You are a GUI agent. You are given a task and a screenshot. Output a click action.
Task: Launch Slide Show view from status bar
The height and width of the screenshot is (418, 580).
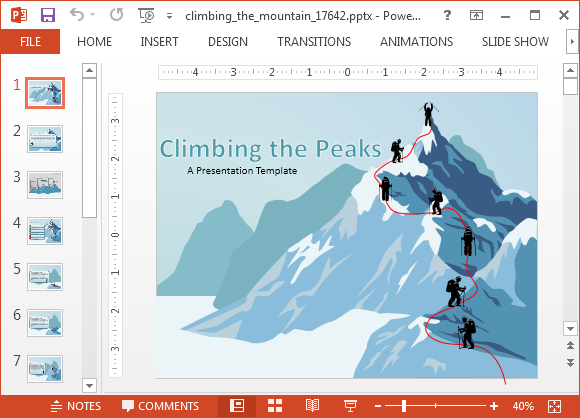point(350,406)
